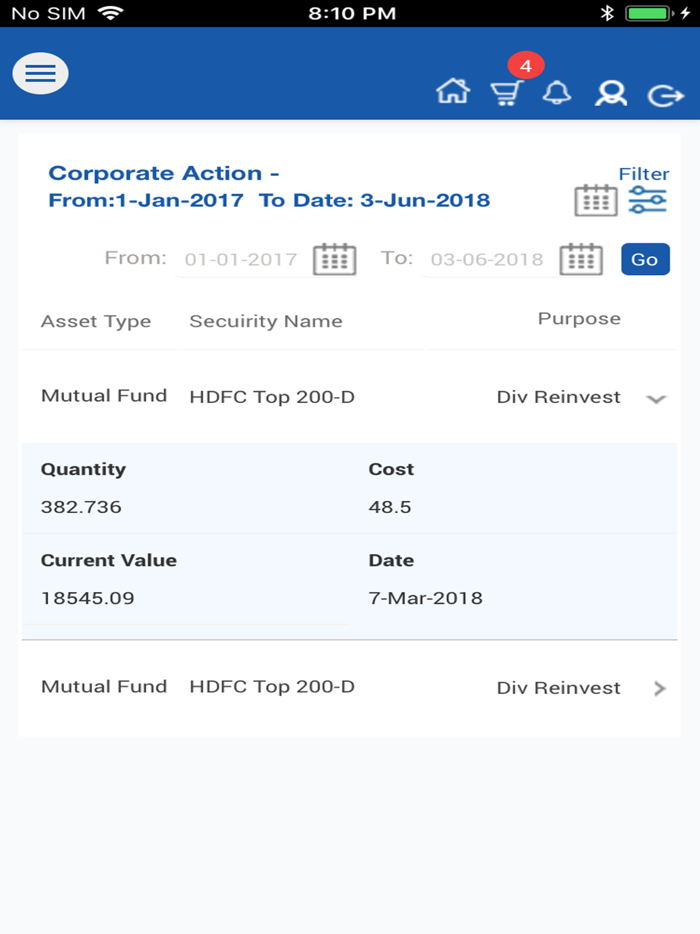Collapse the expanded HDFC Top 200-D details
700x934 pixels.
[x=656, y=397]
